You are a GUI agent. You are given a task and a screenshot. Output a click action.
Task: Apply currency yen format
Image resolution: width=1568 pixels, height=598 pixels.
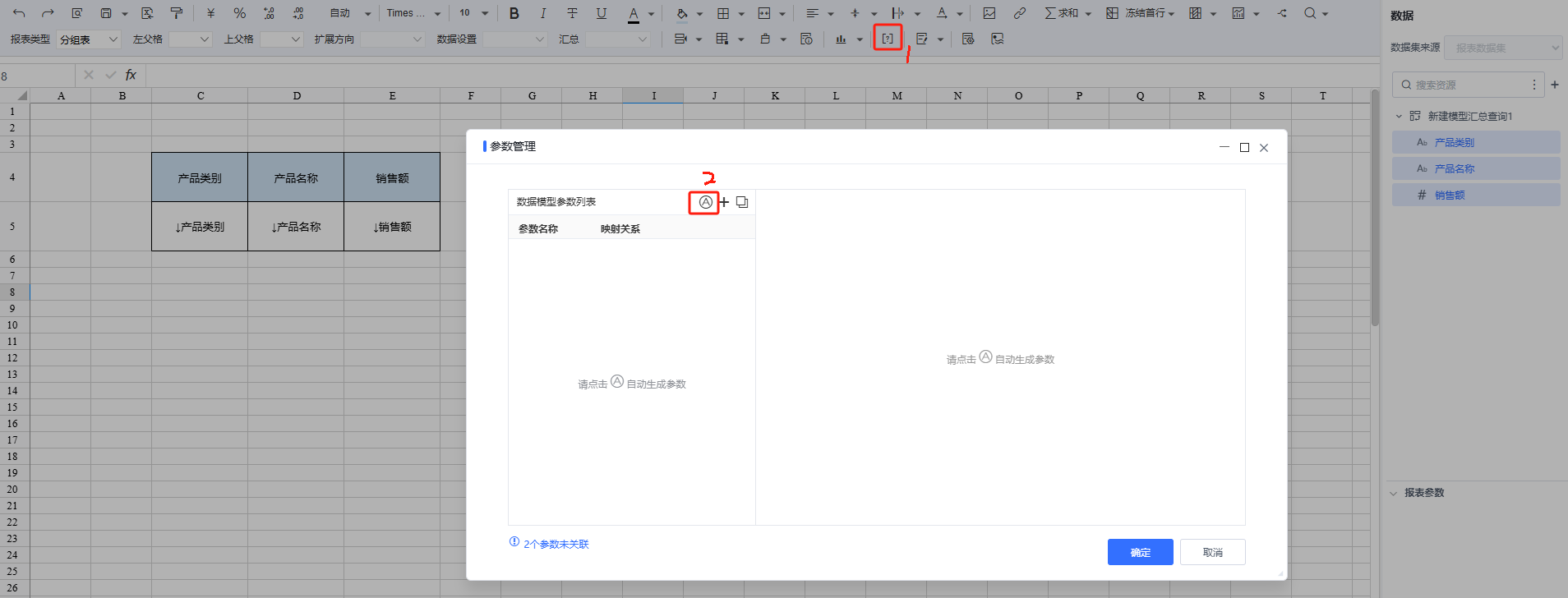coord(211,13)
